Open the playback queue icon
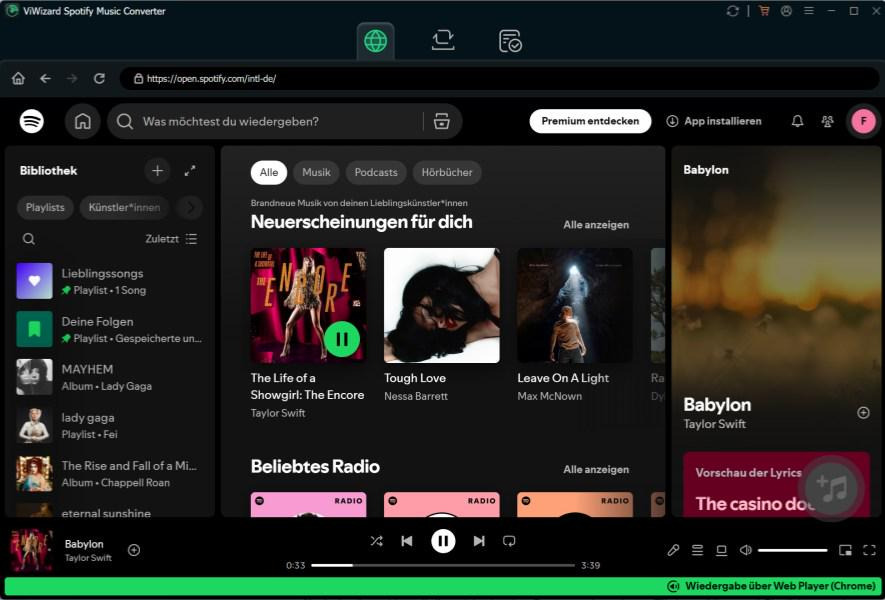This screenshot has height=600, width=885. [x=698, y=550]
